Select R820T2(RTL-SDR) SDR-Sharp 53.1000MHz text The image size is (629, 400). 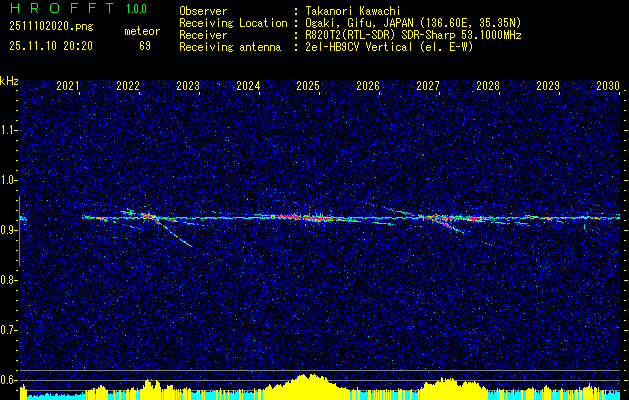[x=413, y=35]
